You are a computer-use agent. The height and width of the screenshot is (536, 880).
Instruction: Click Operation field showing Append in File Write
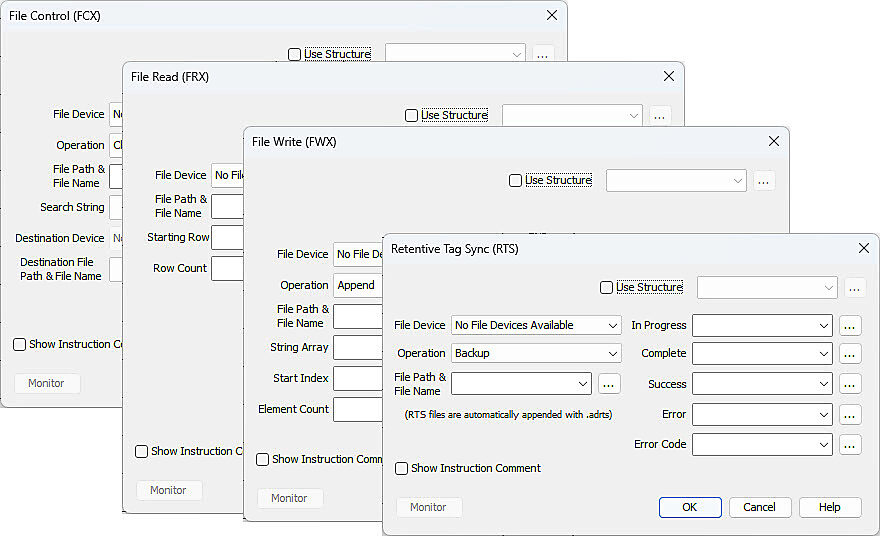point(358,285)
